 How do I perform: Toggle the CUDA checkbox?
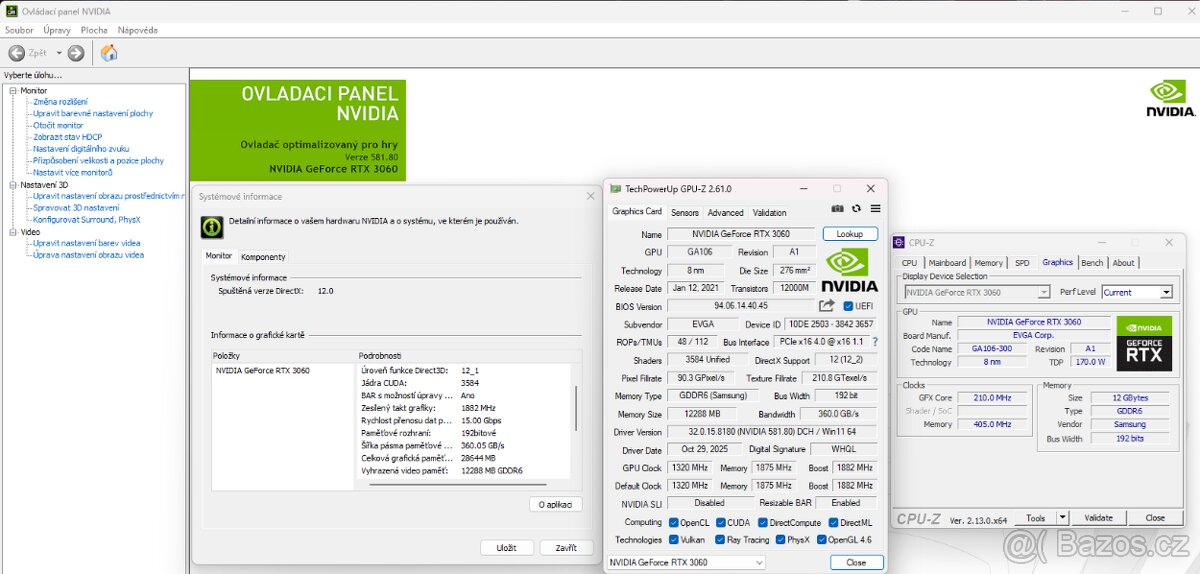click(719, 522)
